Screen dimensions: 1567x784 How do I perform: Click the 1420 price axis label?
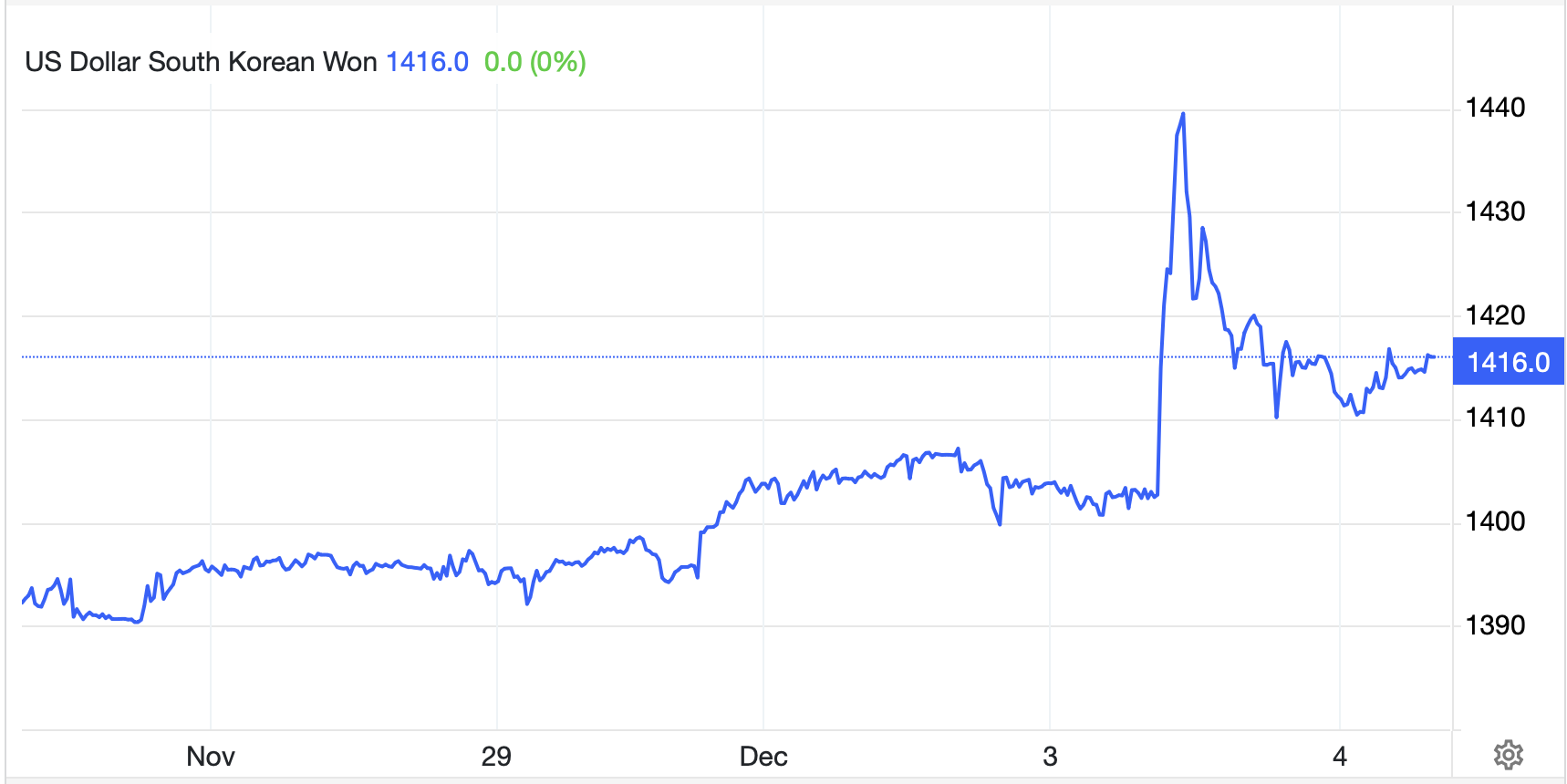coord(1495,315)
